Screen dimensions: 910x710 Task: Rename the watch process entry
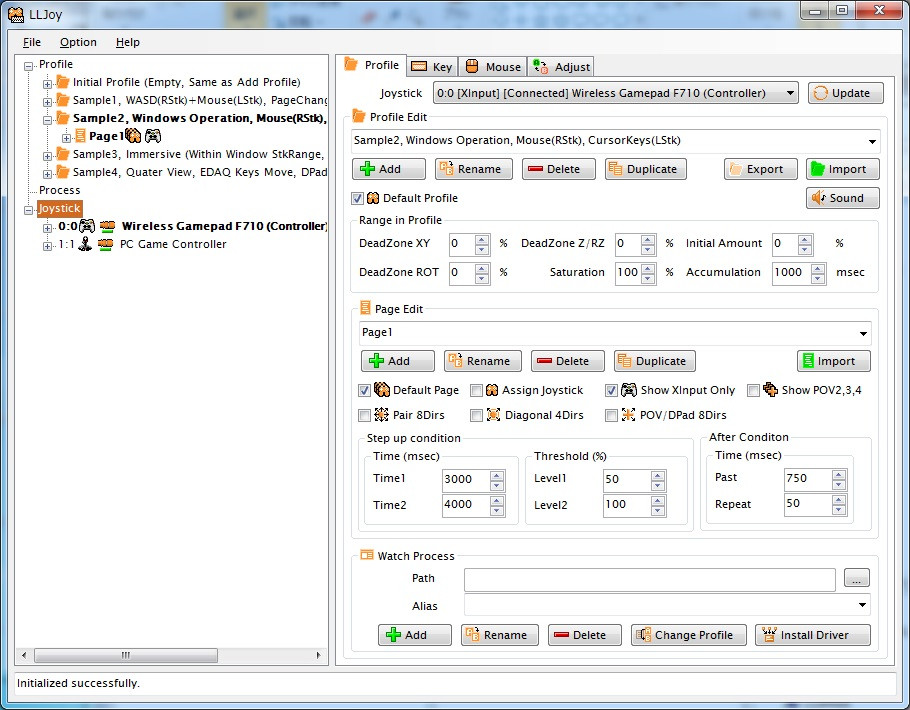pos(500,635)
